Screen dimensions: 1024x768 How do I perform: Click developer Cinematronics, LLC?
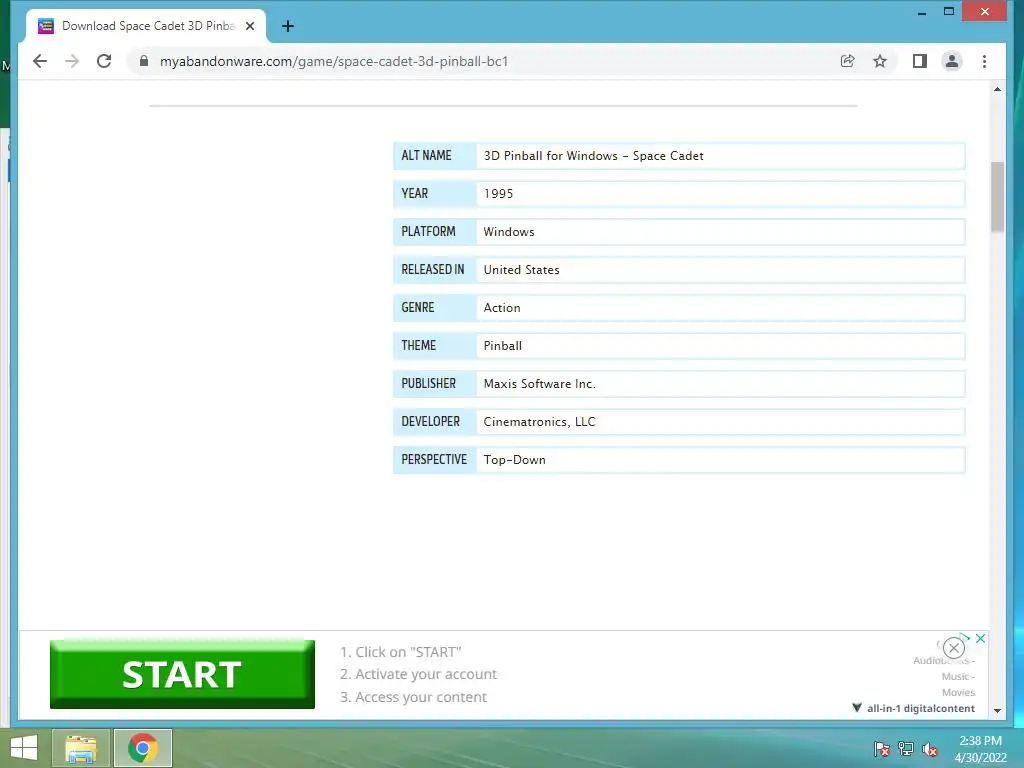[539, 421]
